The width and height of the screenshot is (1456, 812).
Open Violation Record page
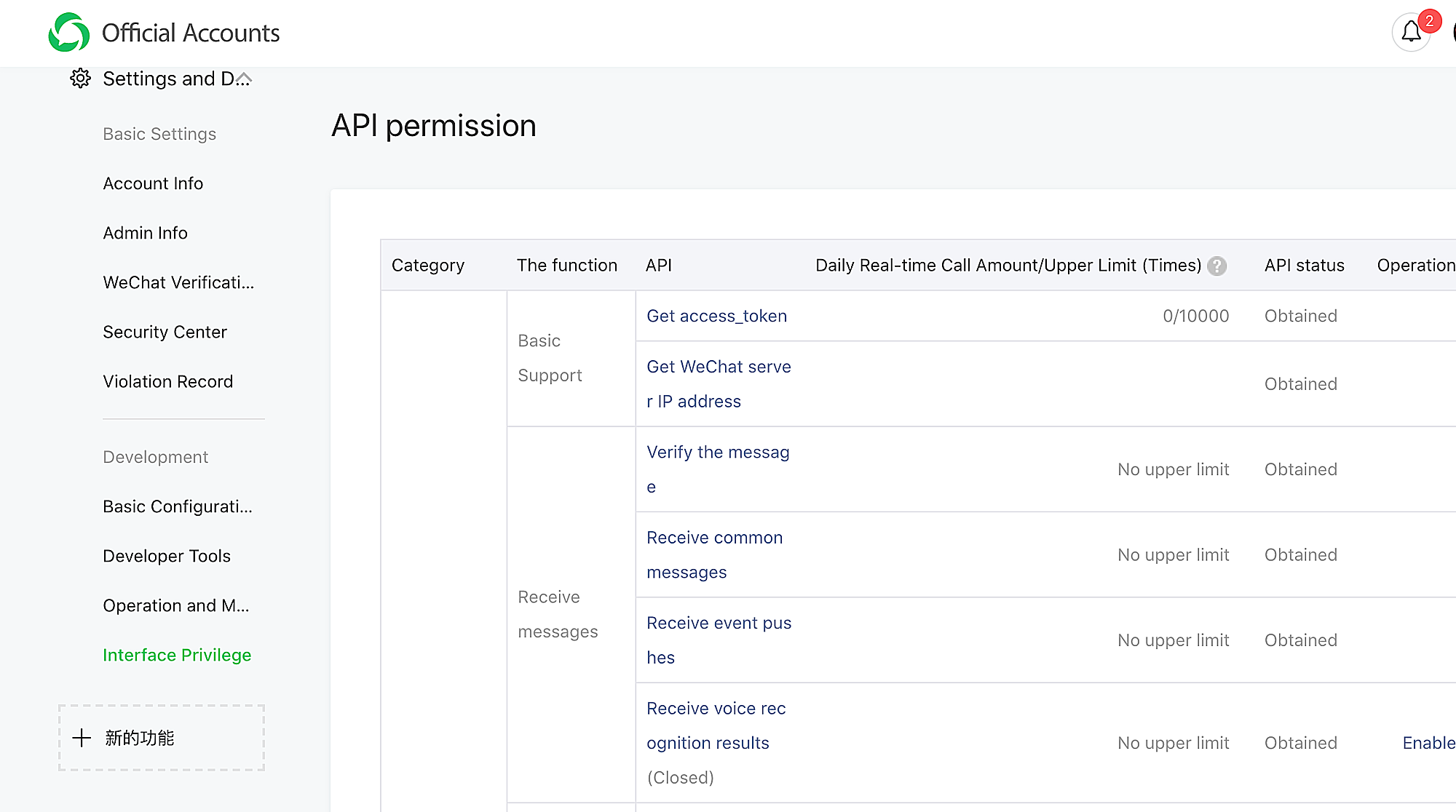point(167,381)
